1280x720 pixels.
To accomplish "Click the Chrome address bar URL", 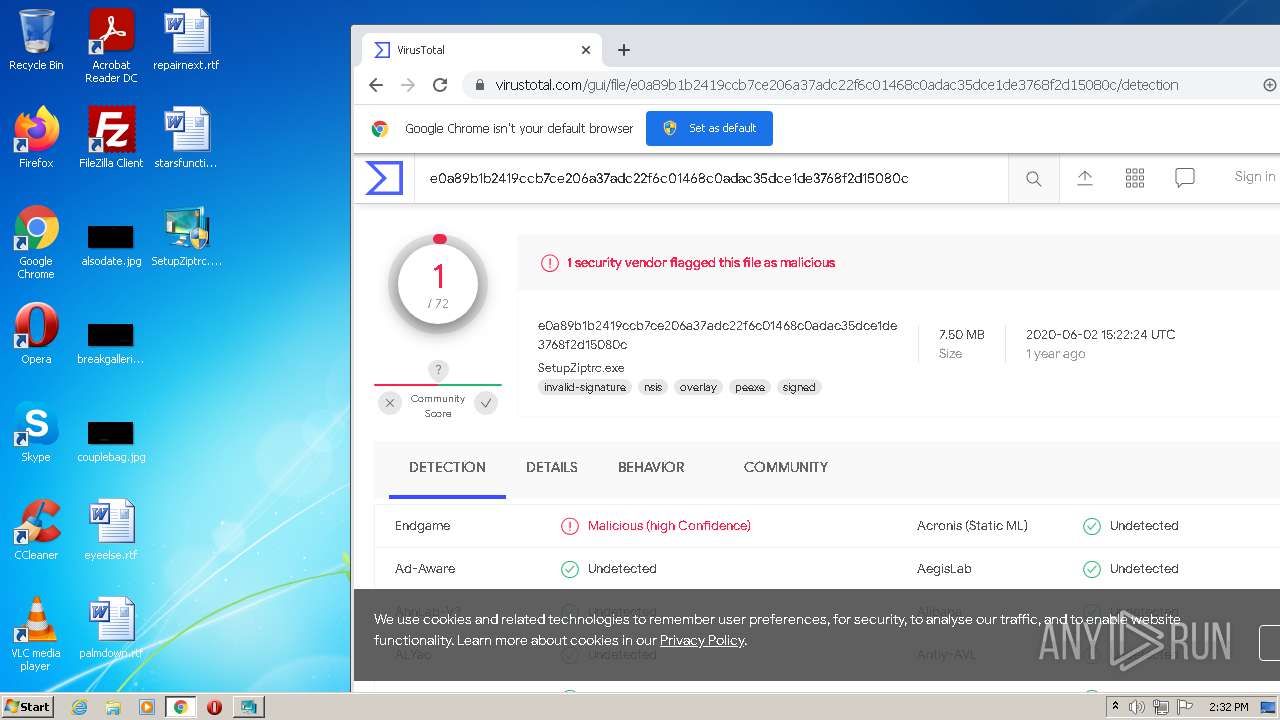I will pos(837,85).
